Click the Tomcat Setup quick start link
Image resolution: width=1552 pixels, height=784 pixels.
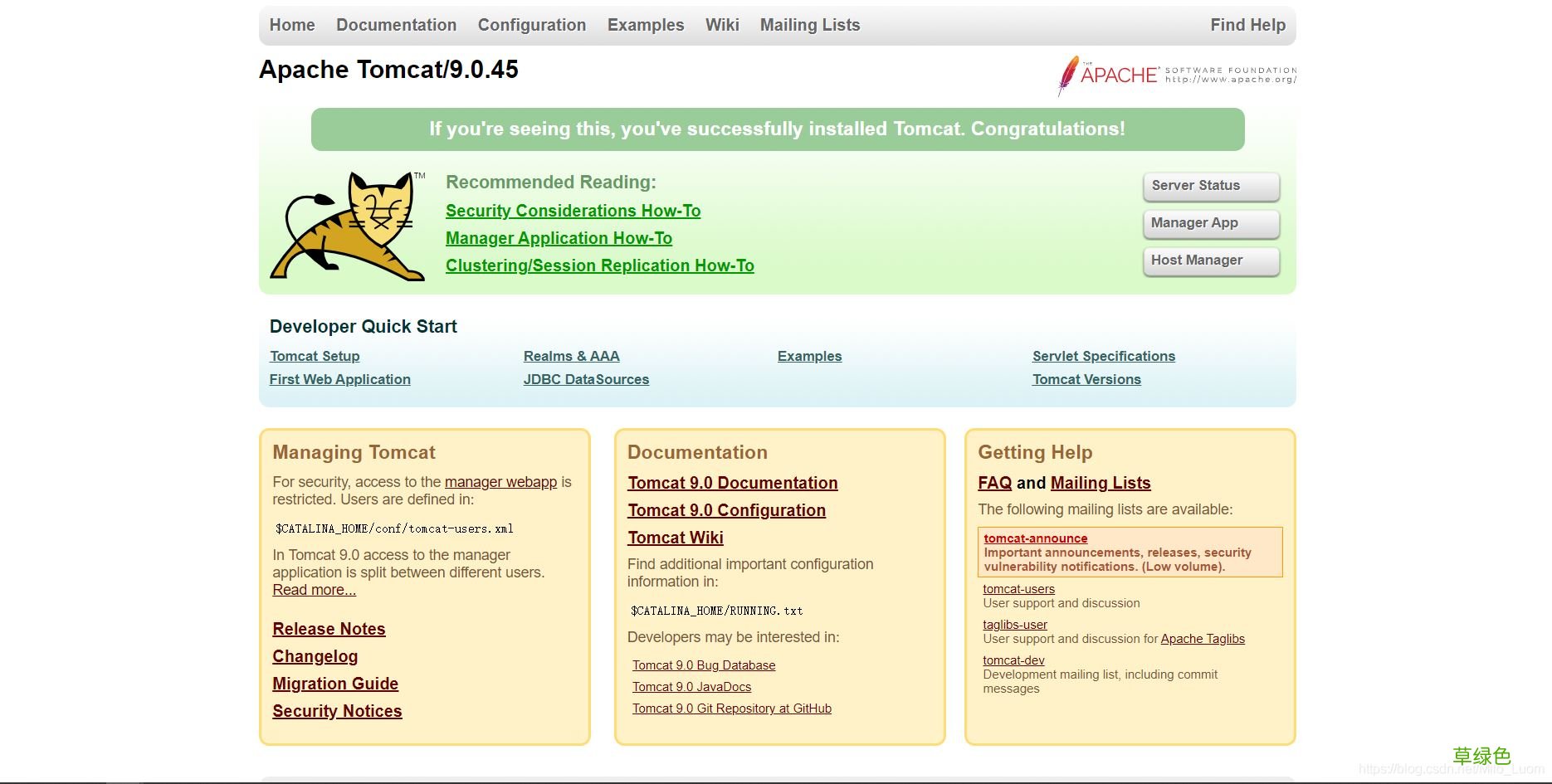[315, 356]
